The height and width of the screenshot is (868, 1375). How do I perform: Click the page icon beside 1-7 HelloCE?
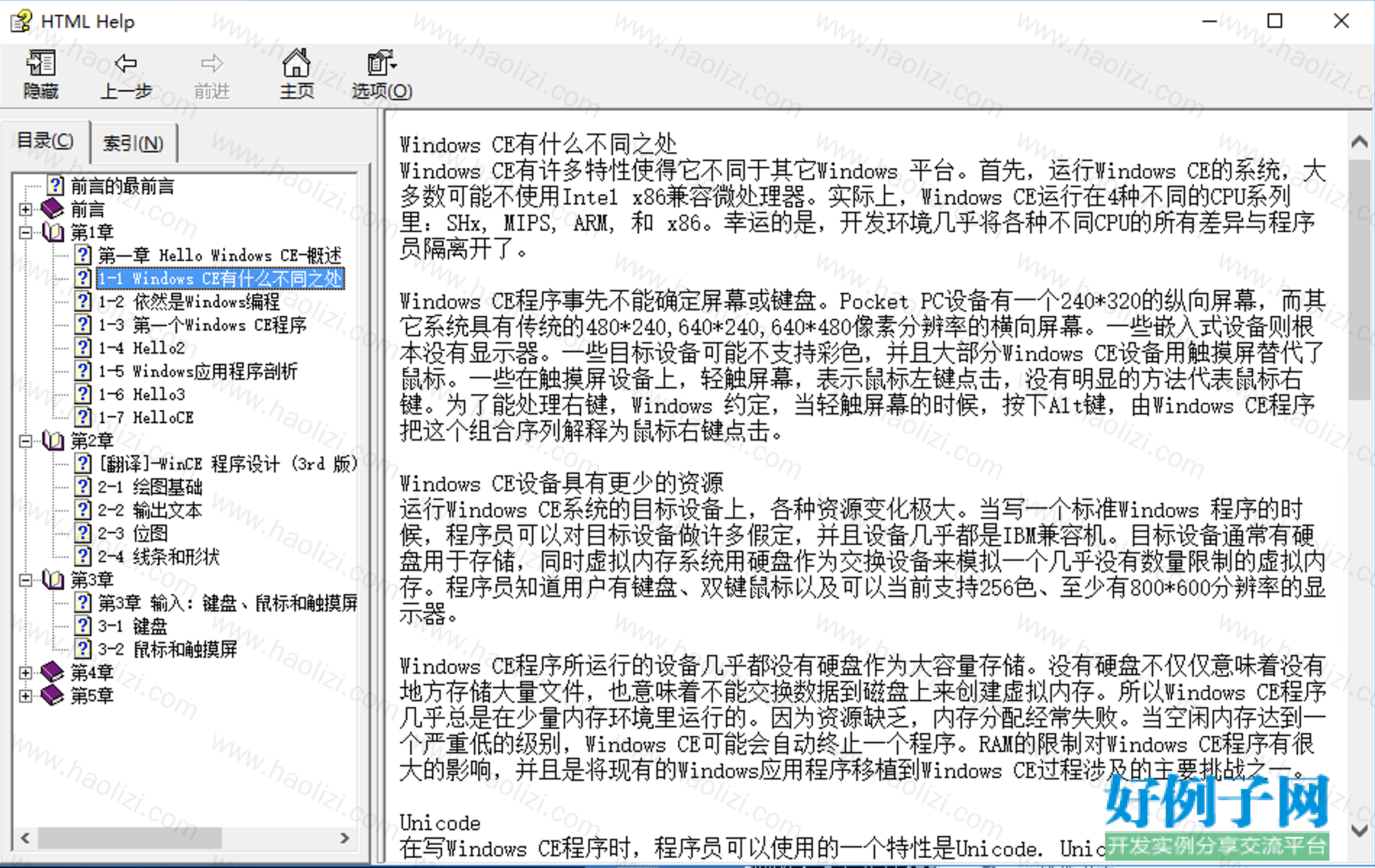(83, 417)
